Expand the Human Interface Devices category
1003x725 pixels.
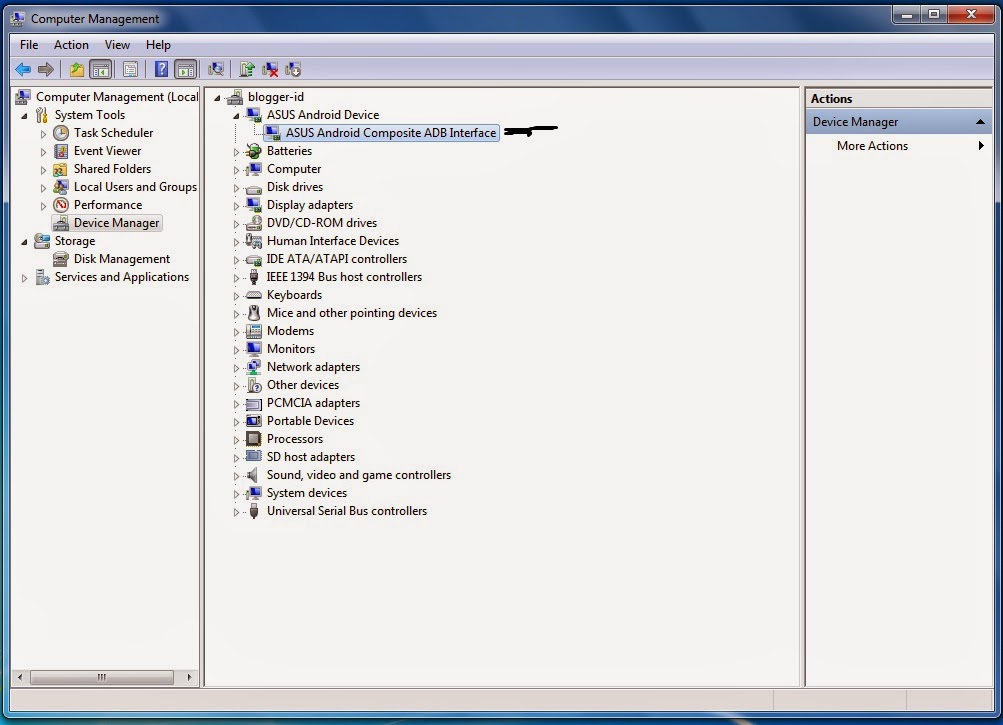[236, 242]
